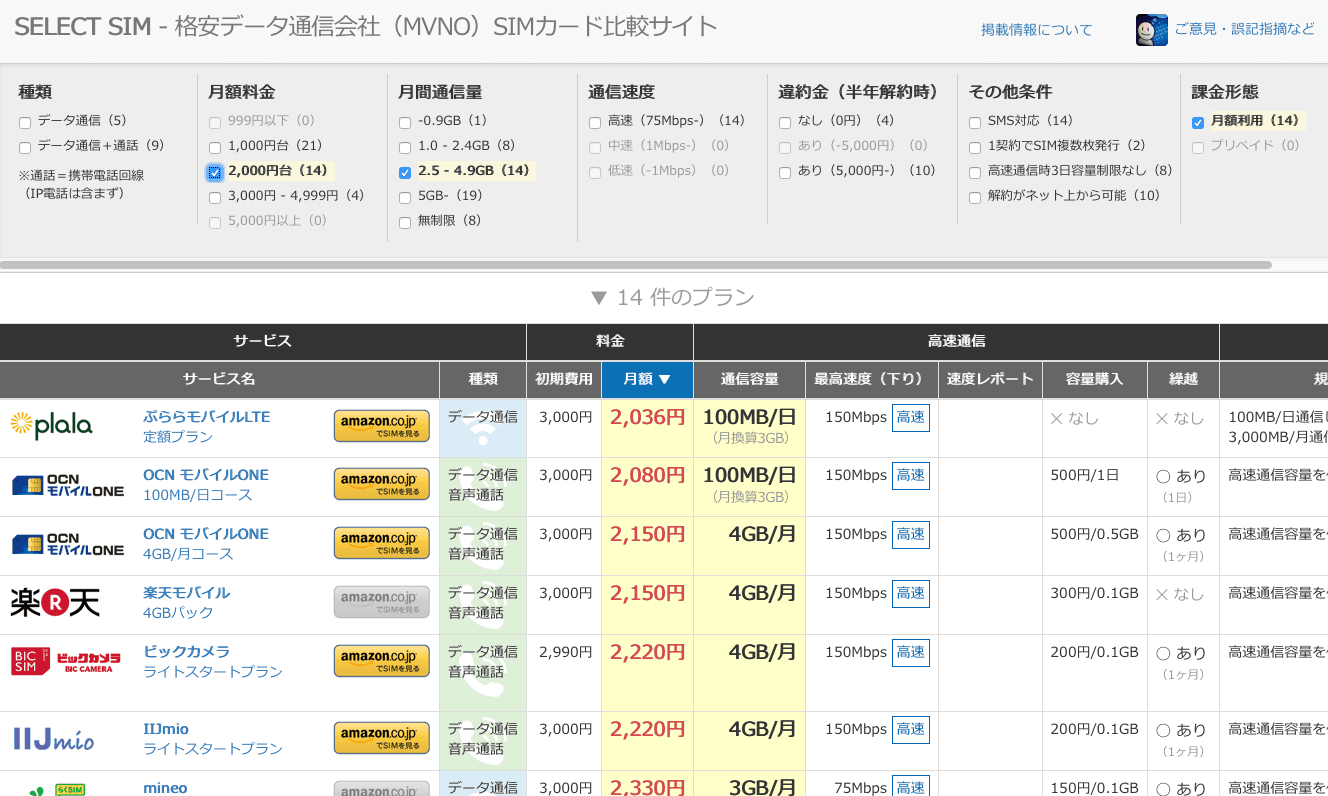This screenshot has height=796, width=1328.
Task: Check 解約がネット上から可能 (10) option
Action: point(975,197)
